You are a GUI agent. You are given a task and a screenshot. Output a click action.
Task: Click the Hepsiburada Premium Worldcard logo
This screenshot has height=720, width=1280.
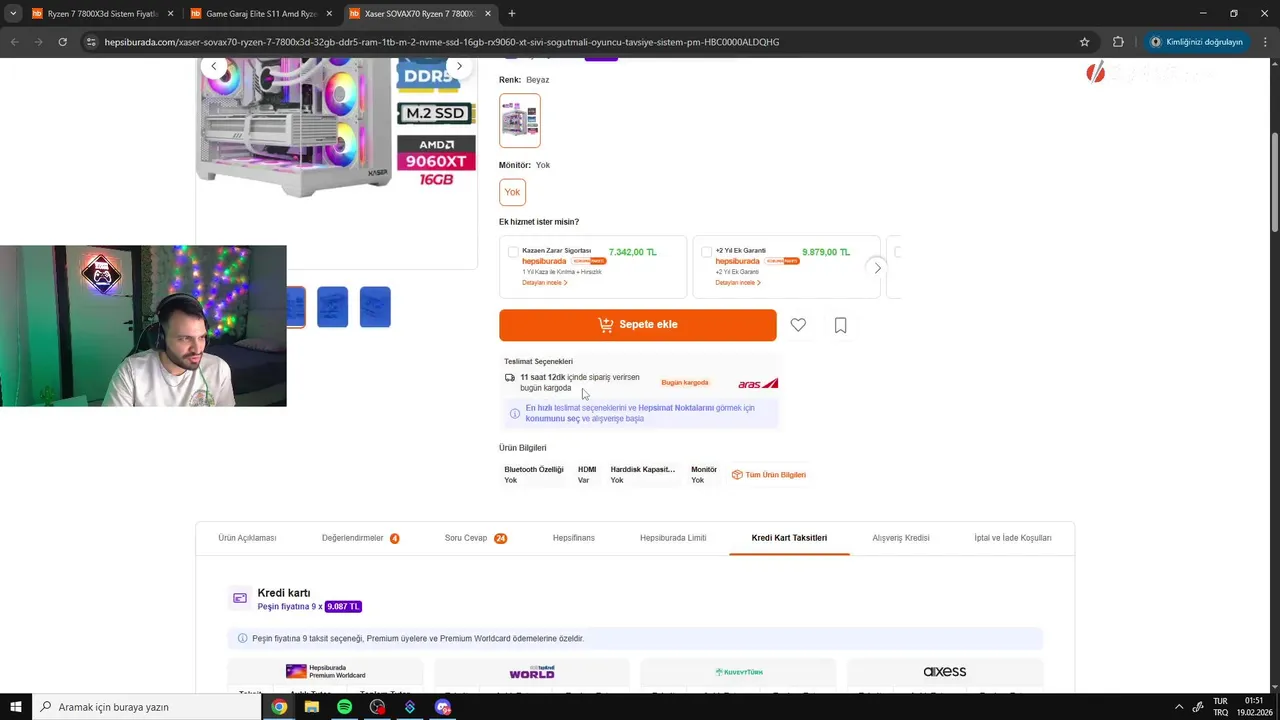click(x=326, y=671)
